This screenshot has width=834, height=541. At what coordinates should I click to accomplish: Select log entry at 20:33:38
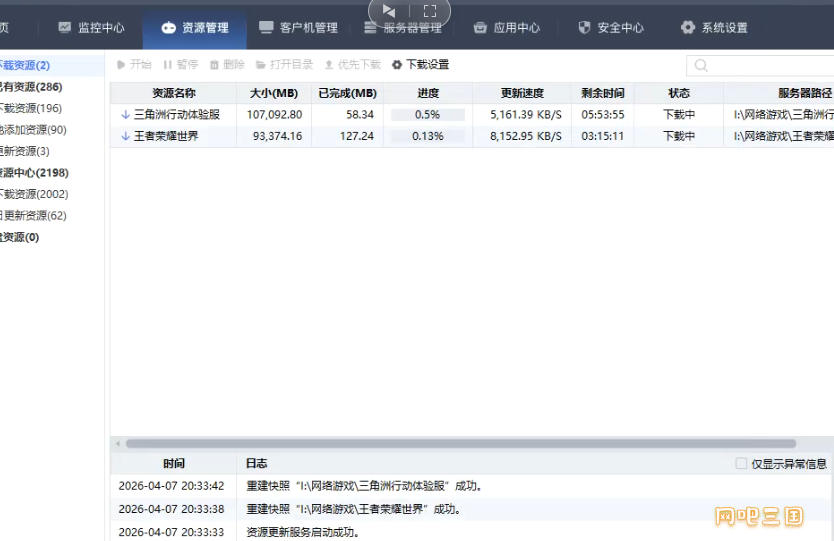click(x=472, y=509)
